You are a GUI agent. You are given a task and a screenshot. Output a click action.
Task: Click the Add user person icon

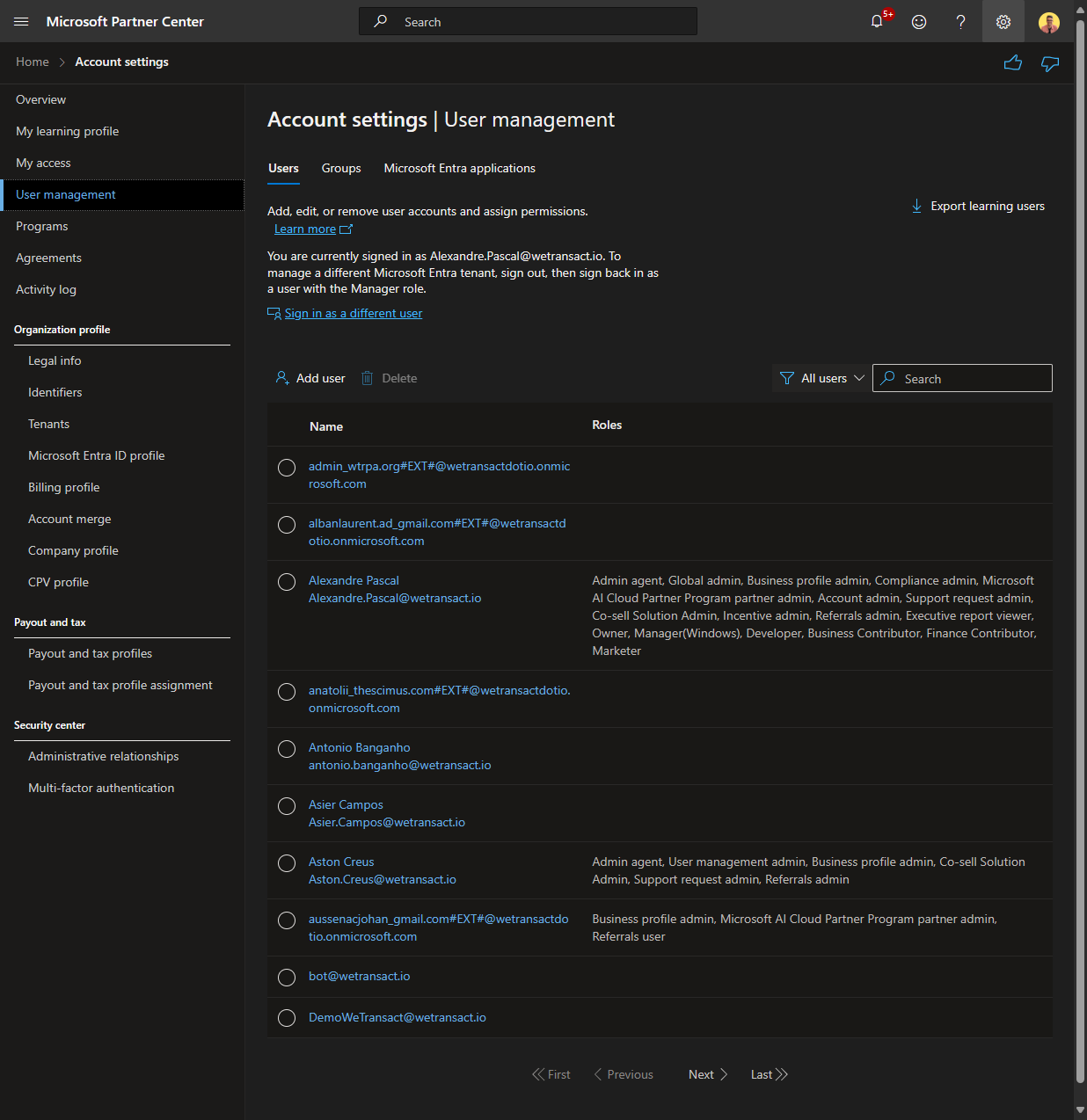pos(282,378)
